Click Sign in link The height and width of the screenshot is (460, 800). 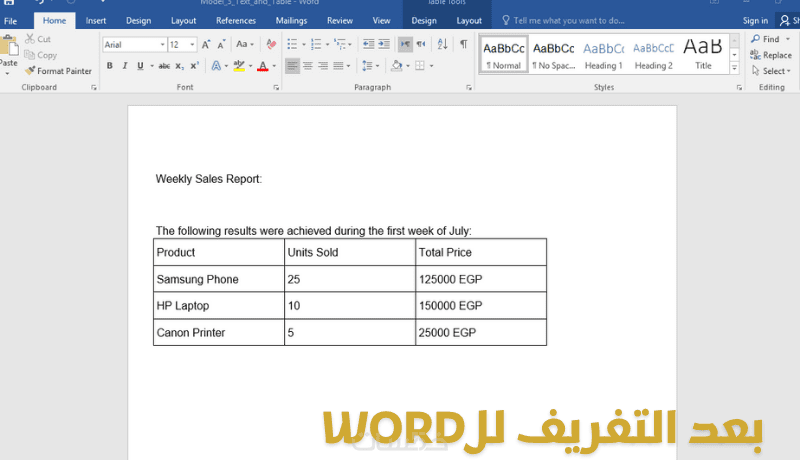pyautogui.click(x=755, y=21)
